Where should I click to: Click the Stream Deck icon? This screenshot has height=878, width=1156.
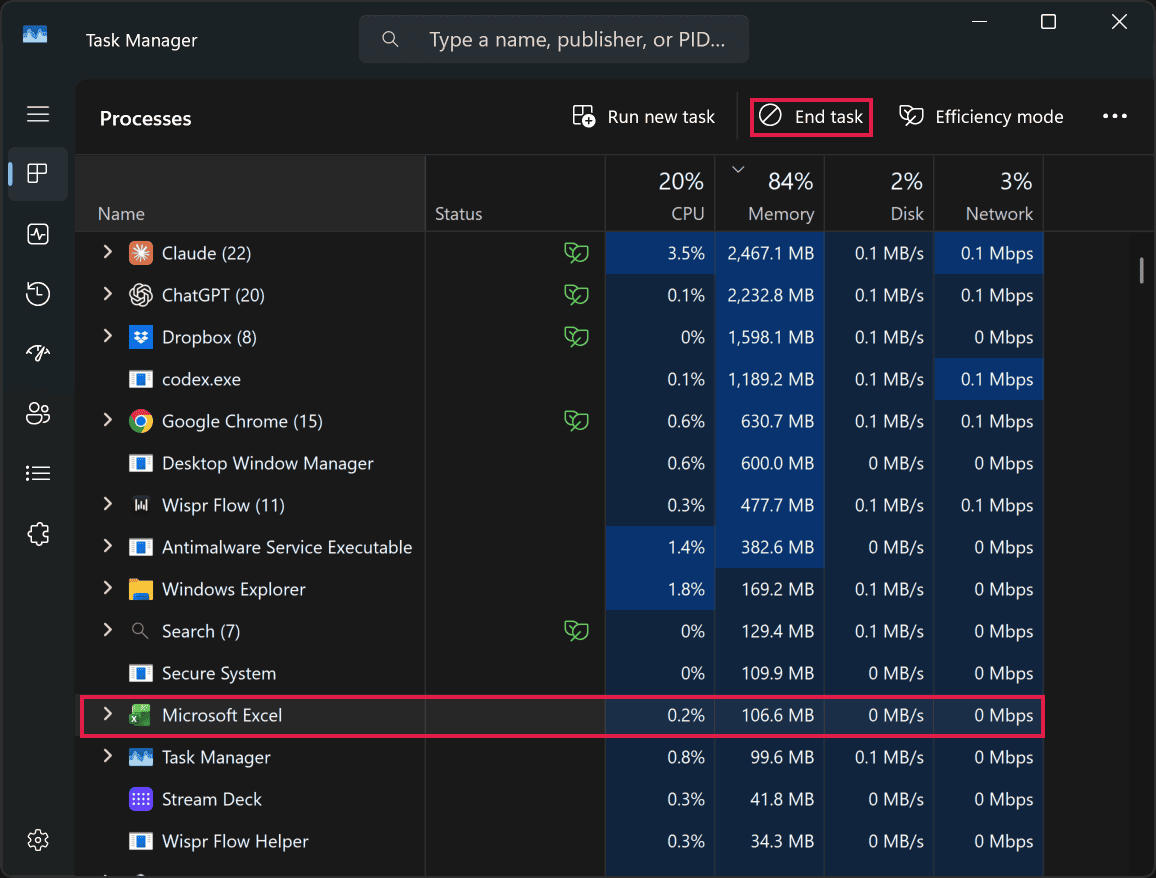pyautogui.click(x=141, y=799)
